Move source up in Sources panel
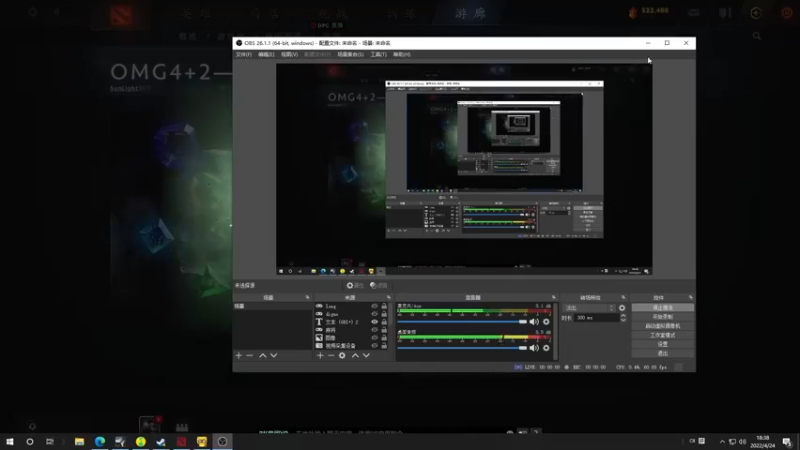This screenshot has width=800, height=450. click(x=355, y=356)
